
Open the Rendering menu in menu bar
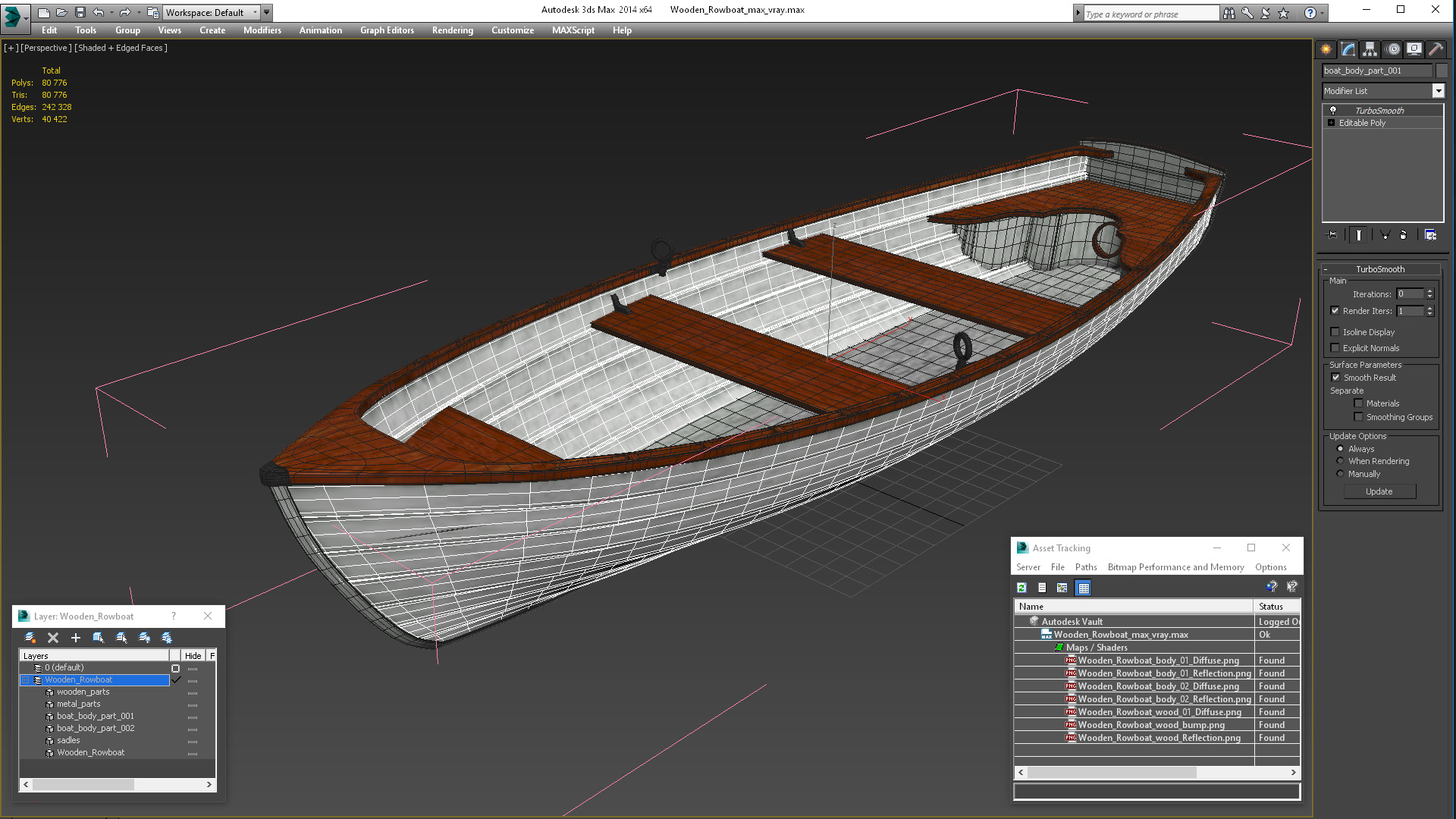(452, 30)
